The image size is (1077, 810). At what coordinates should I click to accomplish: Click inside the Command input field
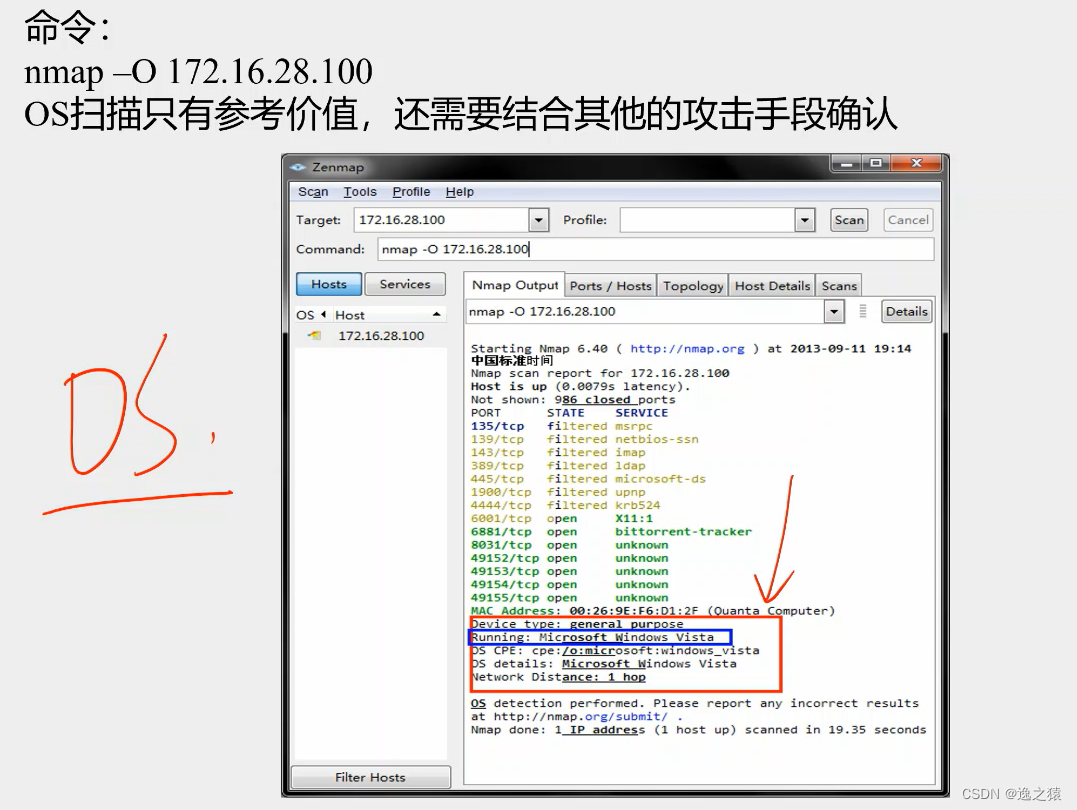pyautogui.click(x=600, y=249)
